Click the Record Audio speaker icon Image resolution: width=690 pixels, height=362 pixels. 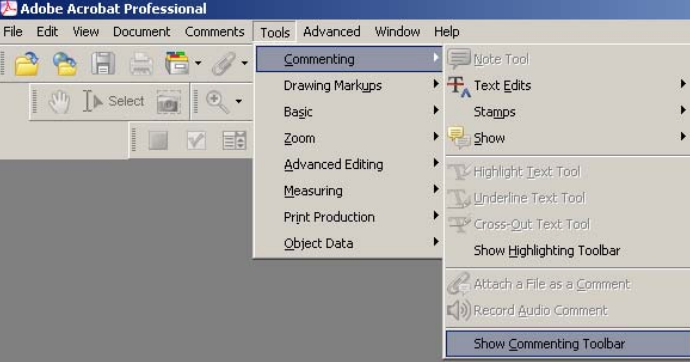459,310
